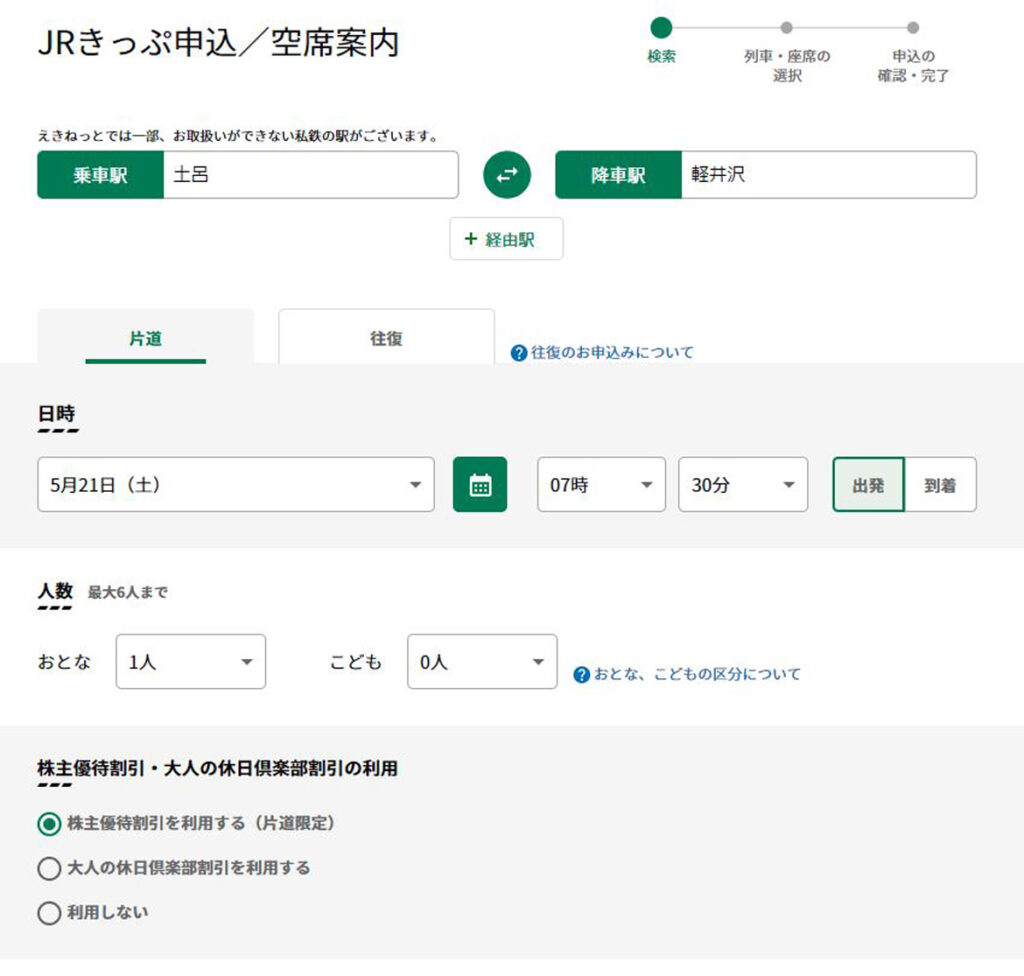Click the 検索 progress step
Viewport: 1024px width, 976px height.
662,42
